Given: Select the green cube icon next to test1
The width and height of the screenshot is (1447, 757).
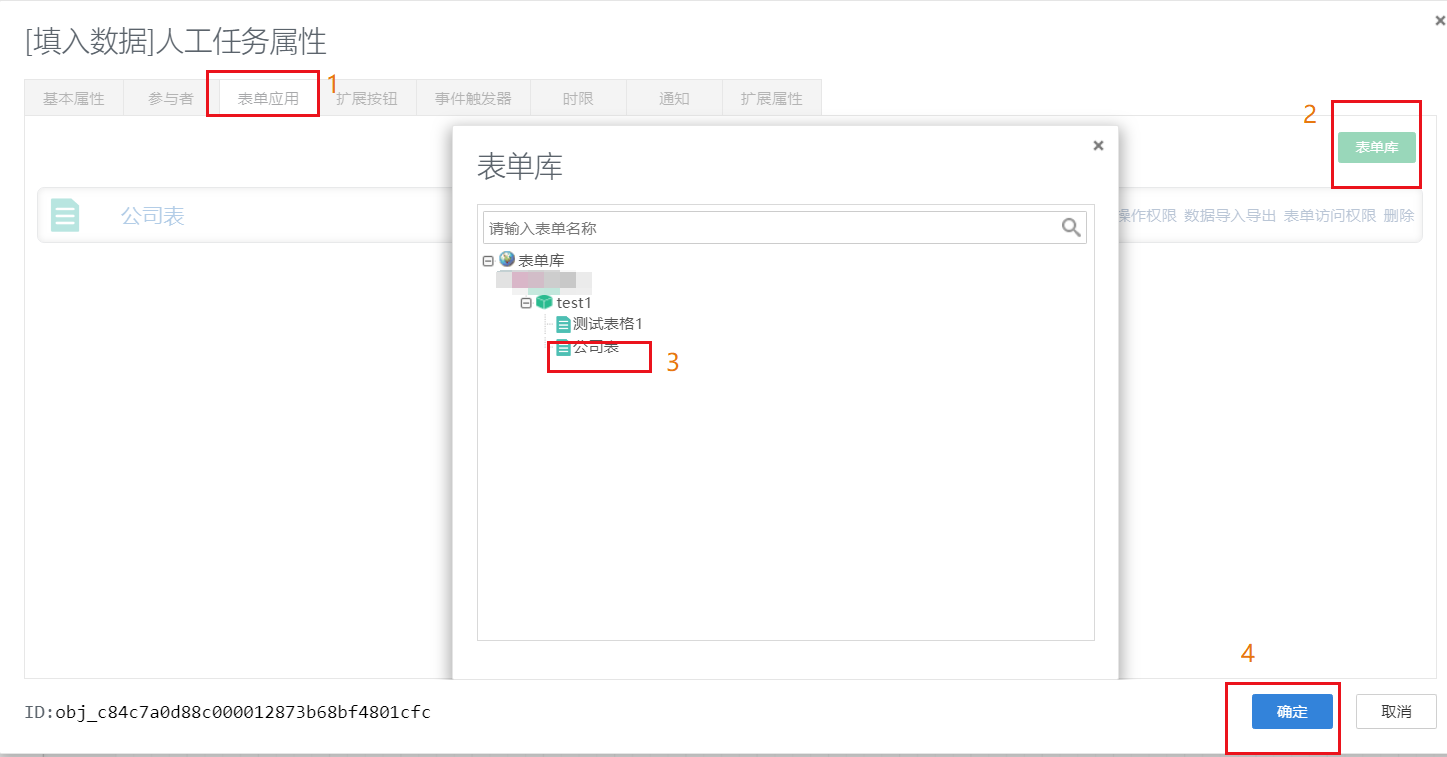Looking at the screenshot, I should (544, 302).
